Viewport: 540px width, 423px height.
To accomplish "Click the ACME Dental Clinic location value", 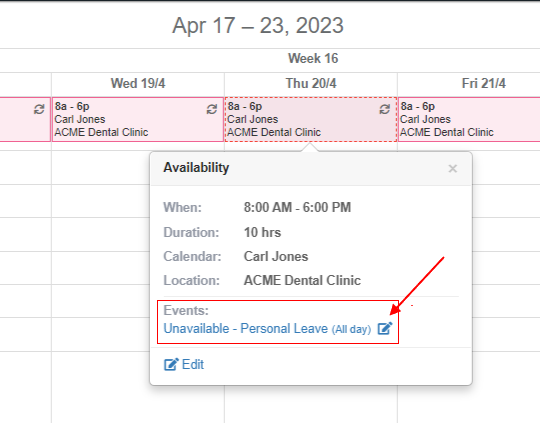I will coord(302,280).
